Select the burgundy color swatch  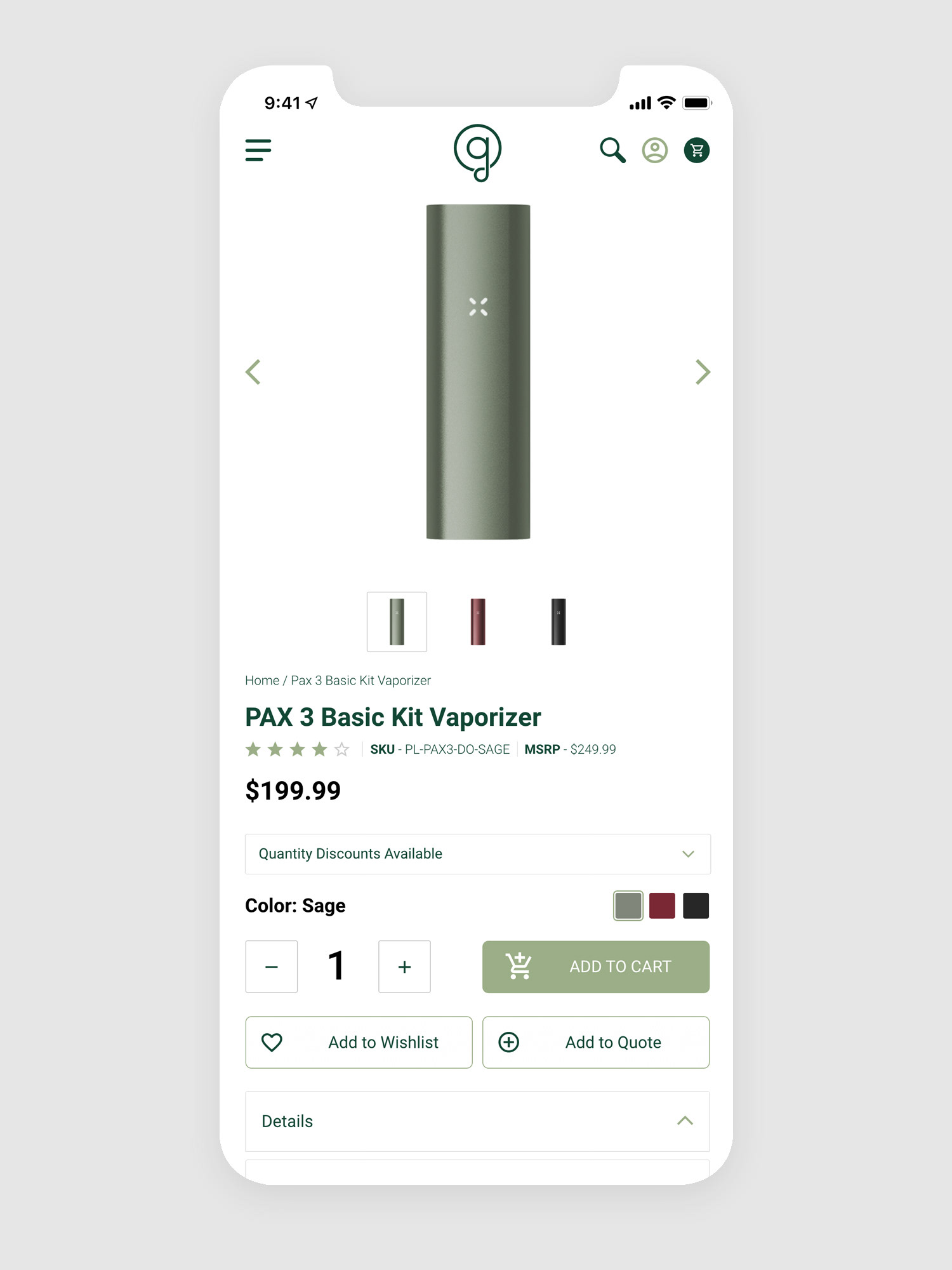[662, 906]
